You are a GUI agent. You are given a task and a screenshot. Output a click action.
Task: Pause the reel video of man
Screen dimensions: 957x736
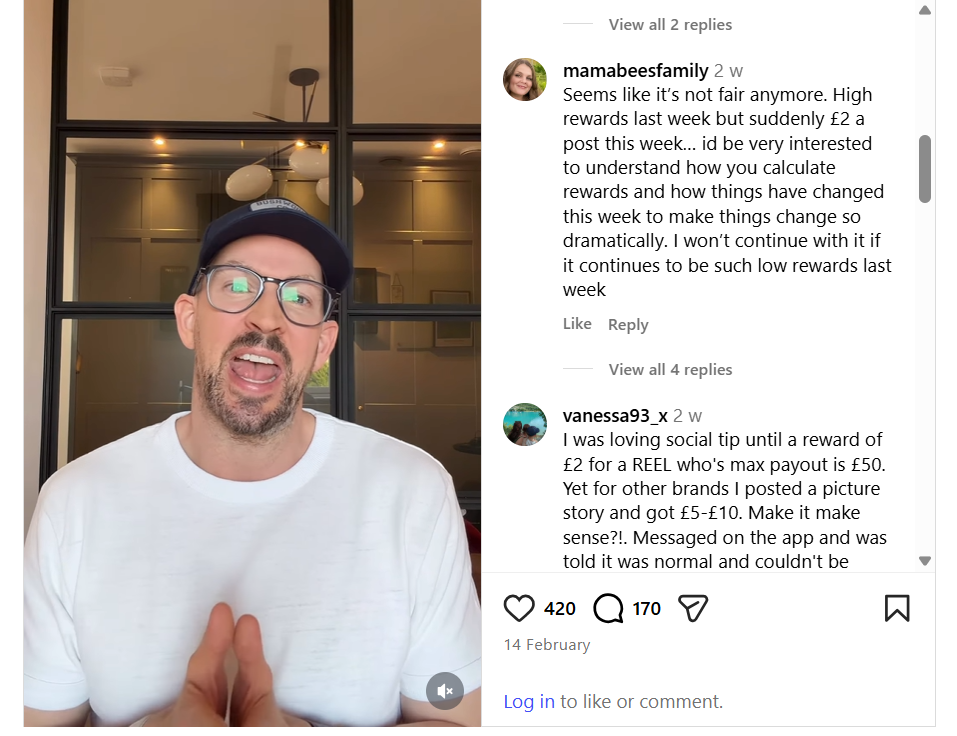pyautogui.click(x=252, y=363)
